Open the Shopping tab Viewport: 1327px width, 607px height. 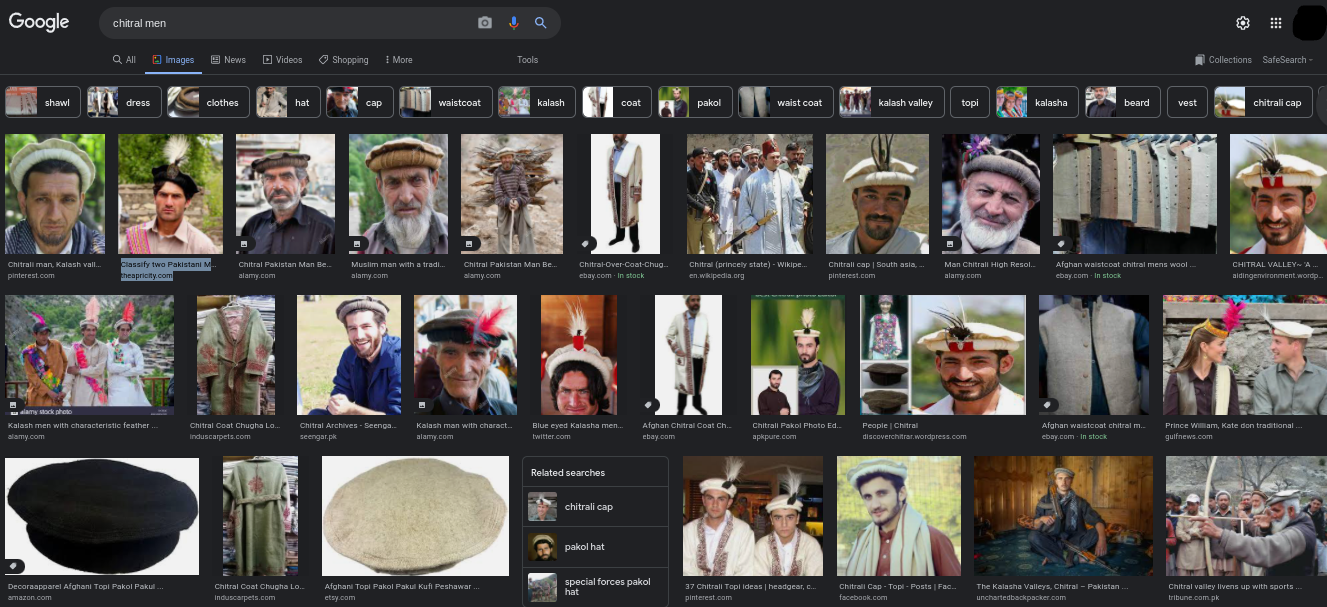pos(343,60)
